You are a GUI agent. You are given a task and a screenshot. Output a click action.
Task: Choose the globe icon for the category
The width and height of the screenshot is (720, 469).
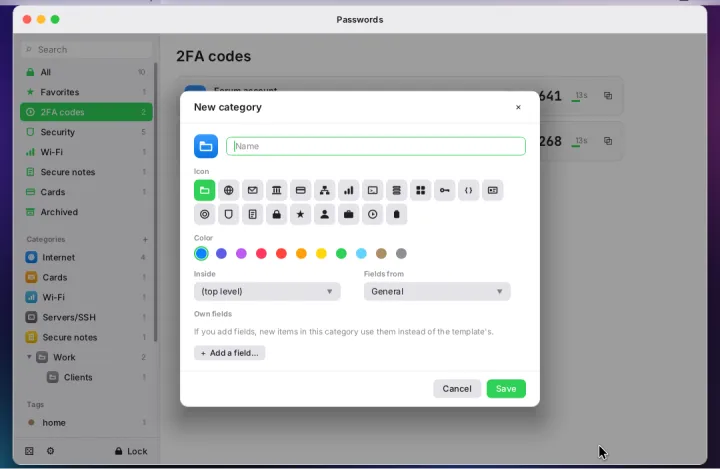(x=228, y=190)
